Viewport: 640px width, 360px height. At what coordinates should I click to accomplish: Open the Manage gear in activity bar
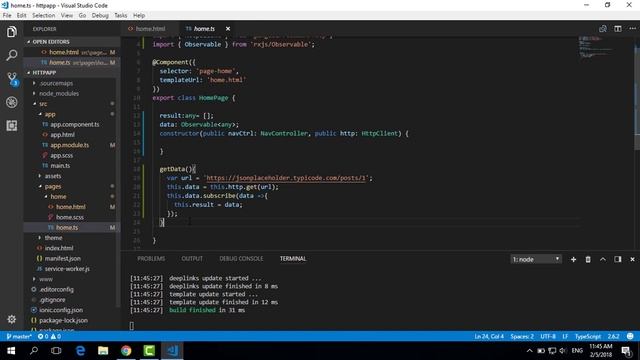11,319
